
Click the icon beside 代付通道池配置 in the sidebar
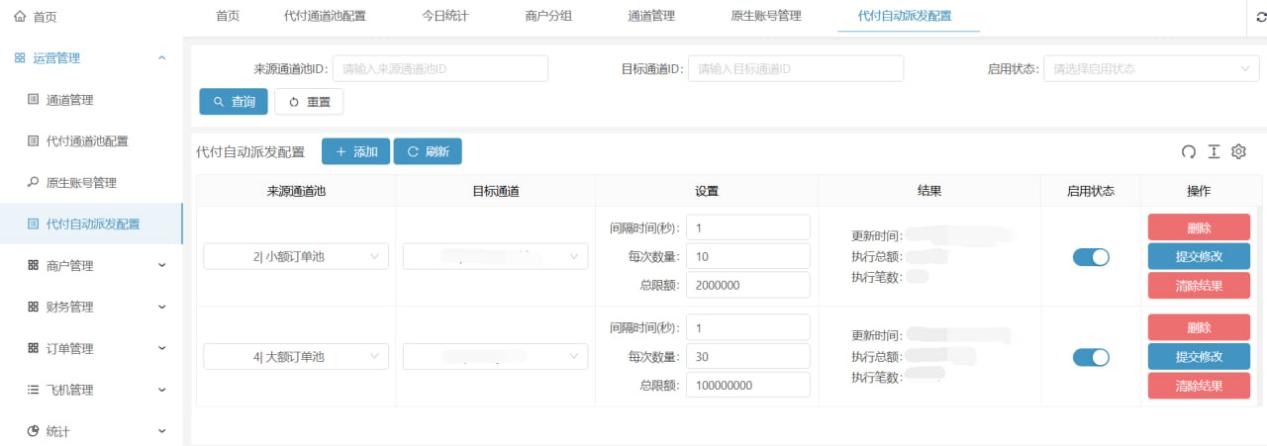pyautogui.click(x=33, y=141)
